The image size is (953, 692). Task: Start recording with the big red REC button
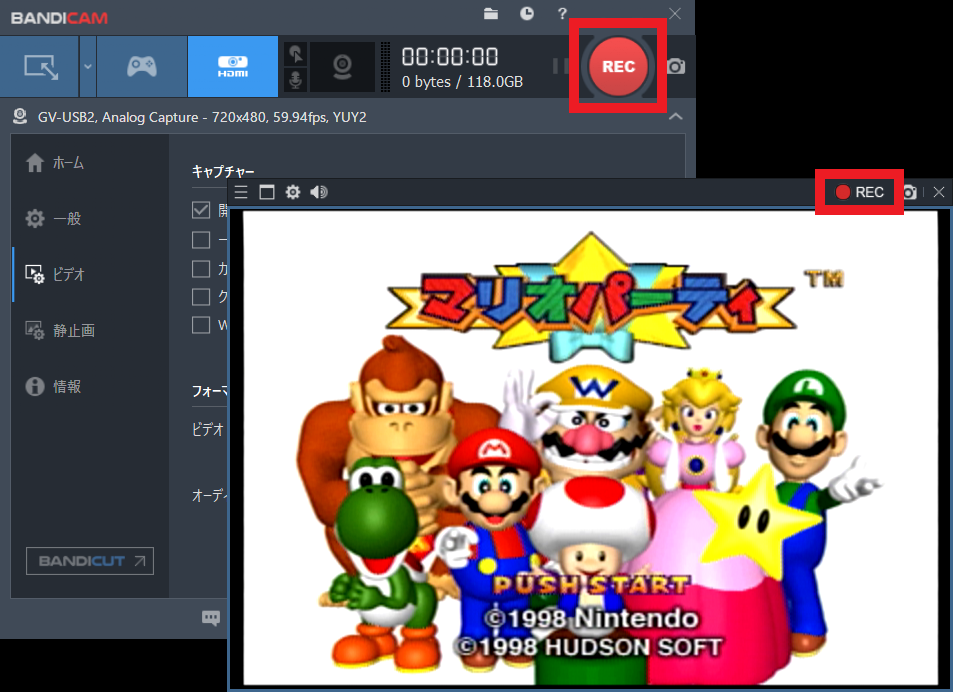(x=618, y=66)
